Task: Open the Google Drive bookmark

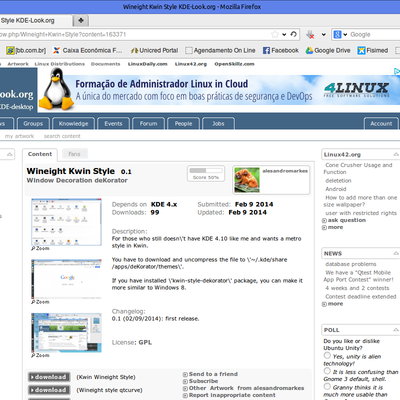Action: click(x=328, y=50)
